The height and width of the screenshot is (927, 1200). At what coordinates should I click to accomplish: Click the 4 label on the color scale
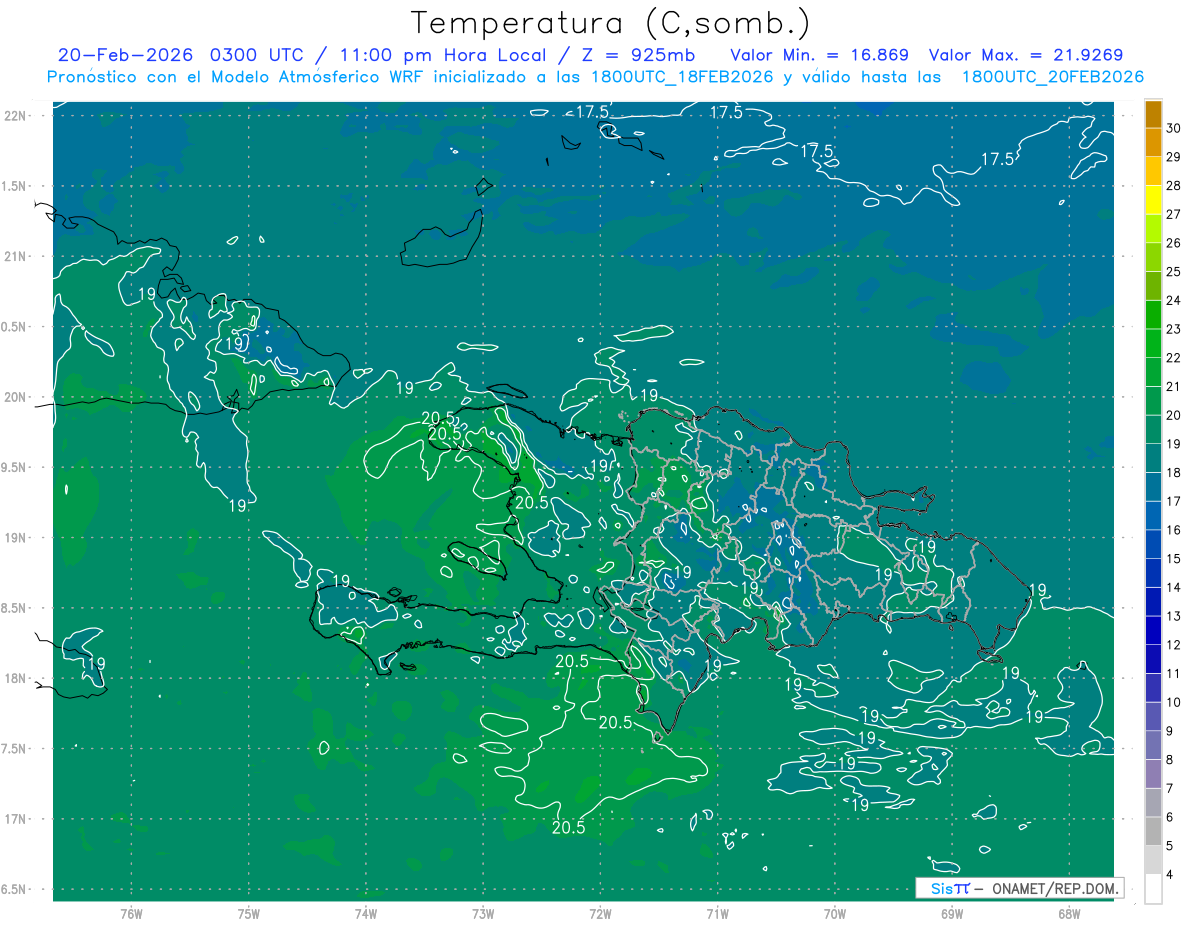1171,875
